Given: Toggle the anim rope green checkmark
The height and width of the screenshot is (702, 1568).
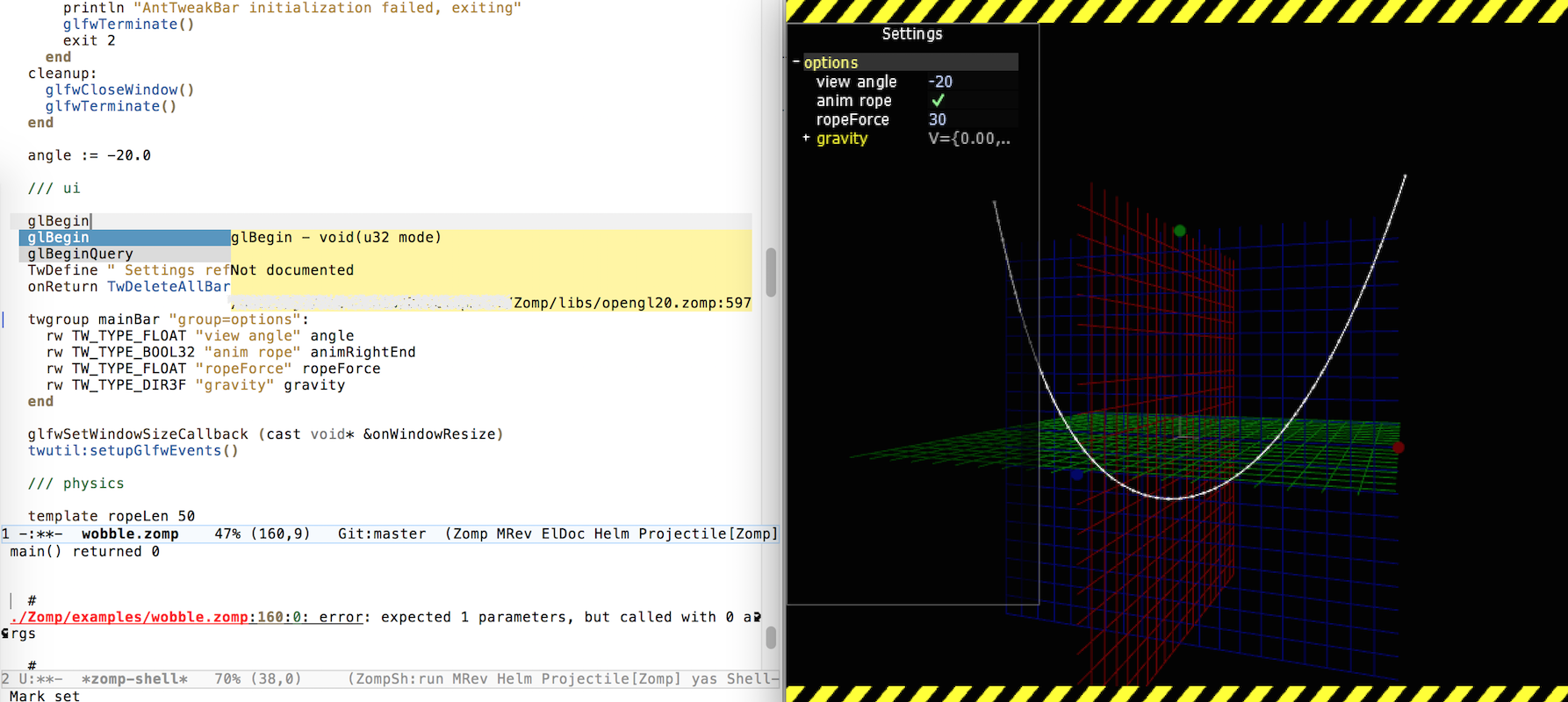Looking at the screenshot, I should coord(938,101).
